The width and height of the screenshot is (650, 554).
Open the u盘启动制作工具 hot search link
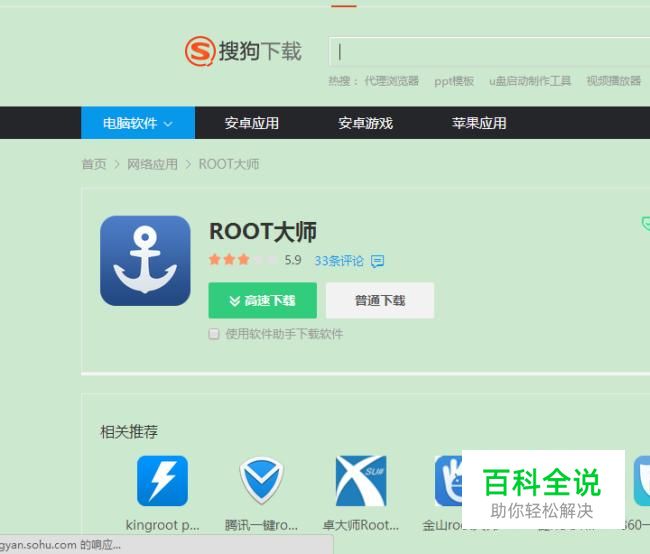pyautogui.click(x=530, y=81)
